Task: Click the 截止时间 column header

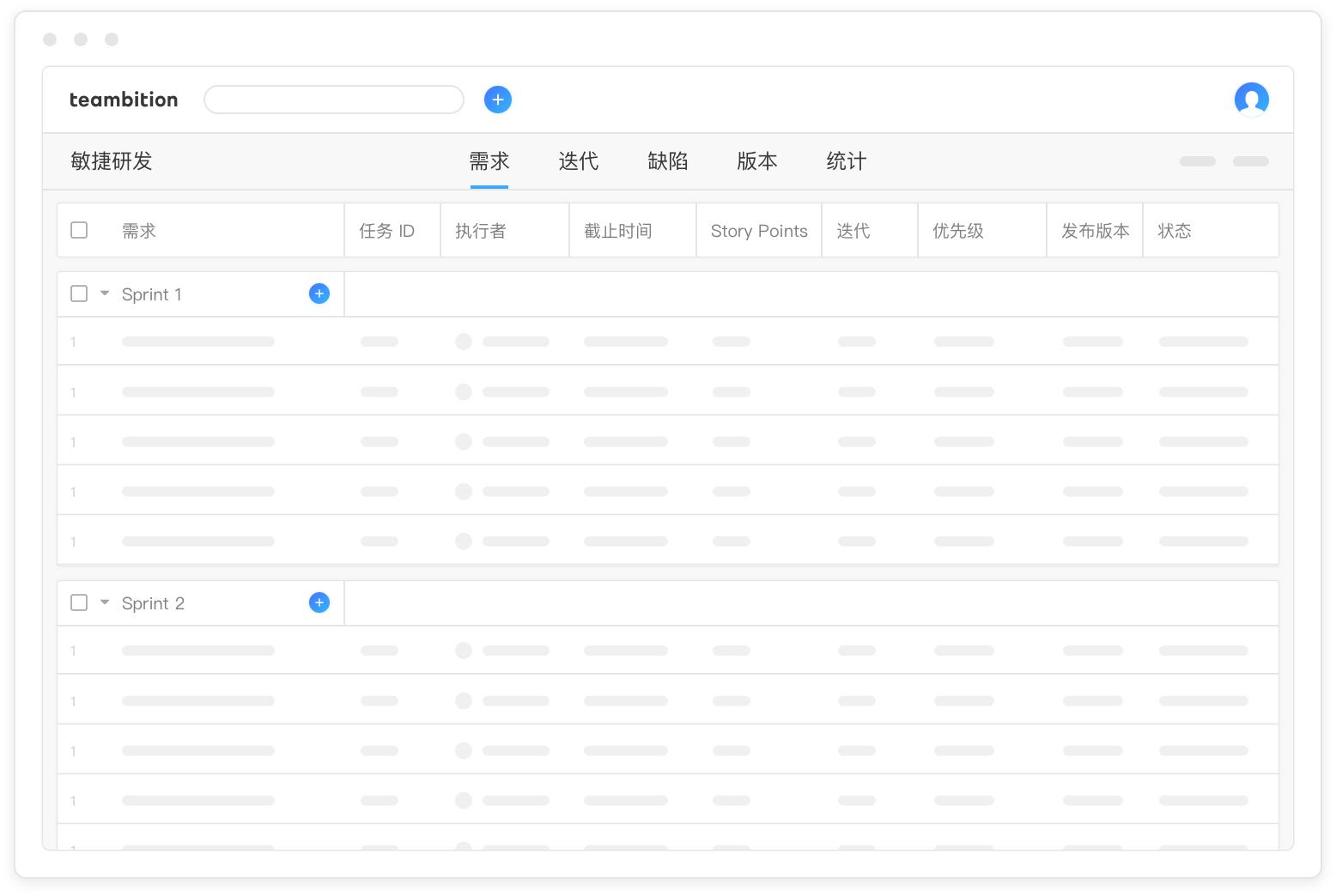Action: pos(618,231)
